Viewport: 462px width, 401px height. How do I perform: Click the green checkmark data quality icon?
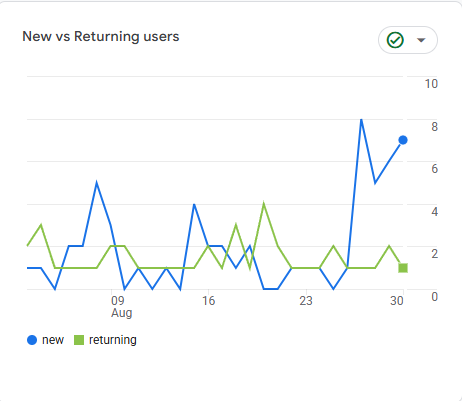tap(395, 40)
